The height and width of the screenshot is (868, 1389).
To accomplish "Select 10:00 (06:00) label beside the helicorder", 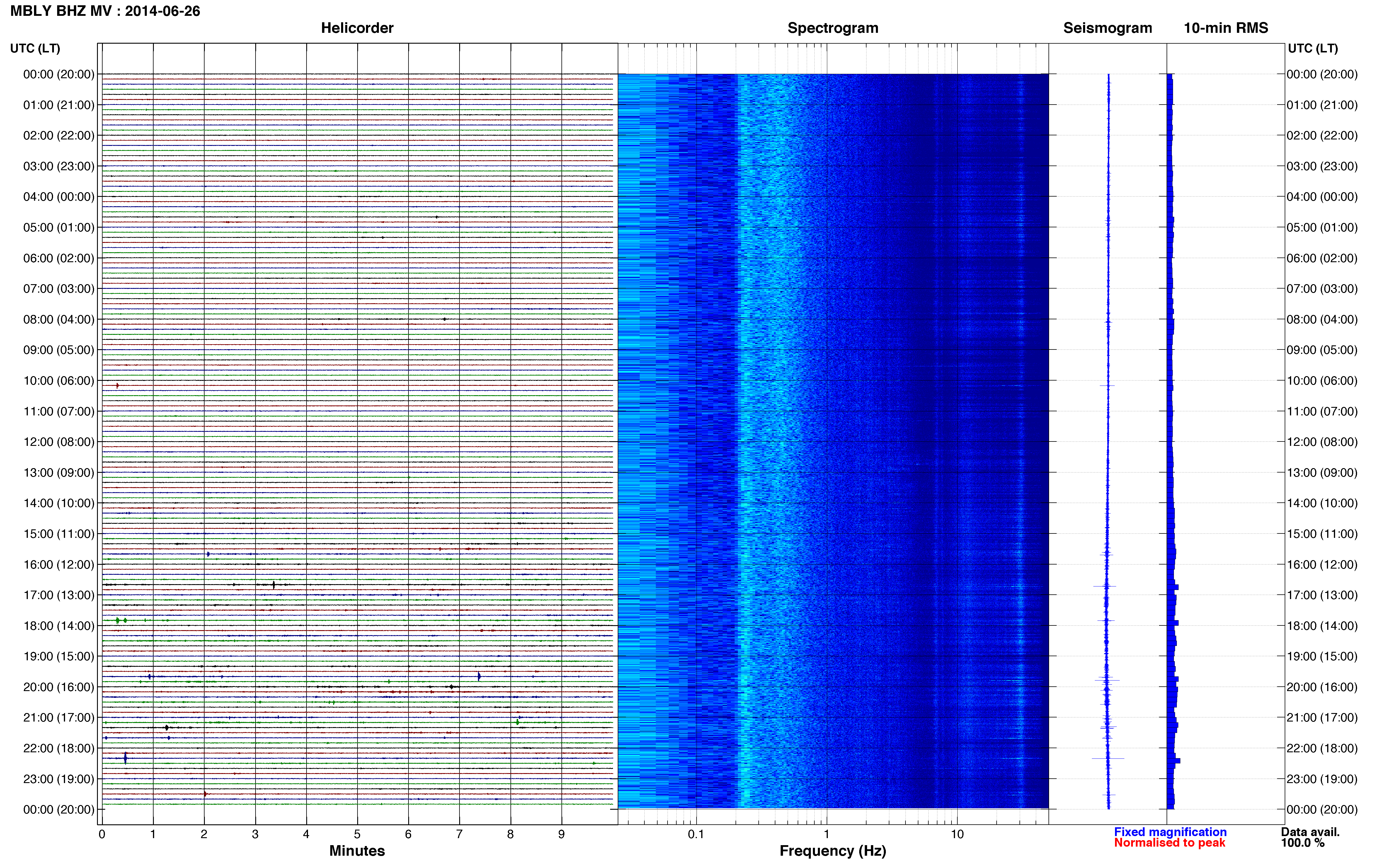I will [59, 381].
